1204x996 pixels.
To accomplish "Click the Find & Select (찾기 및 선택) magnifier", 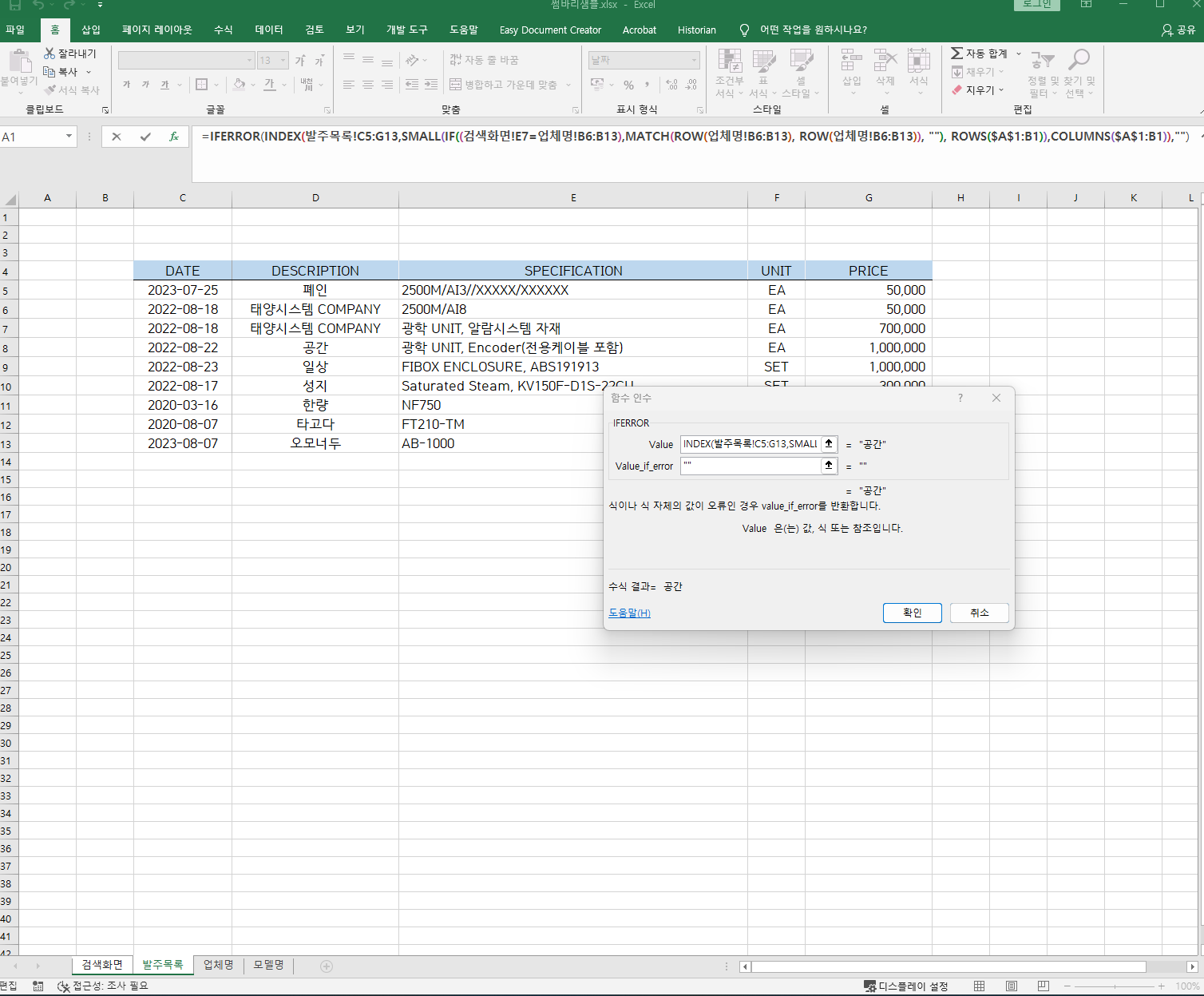I will pyautogui.click(x=1079, y=60).
